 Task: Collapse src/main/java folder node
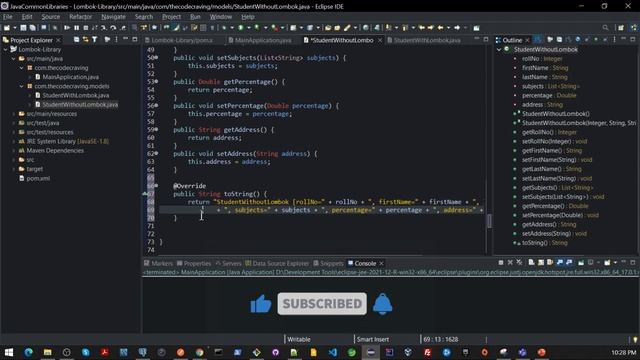[13, 59]
